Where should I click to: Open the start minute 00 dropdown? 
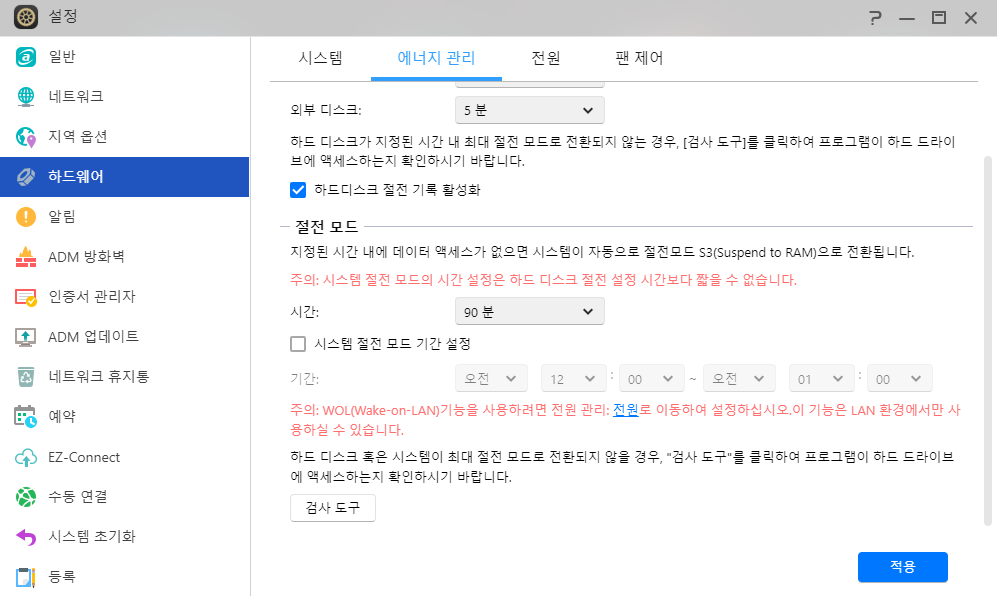pyautogui.click(x=651, y=378)
